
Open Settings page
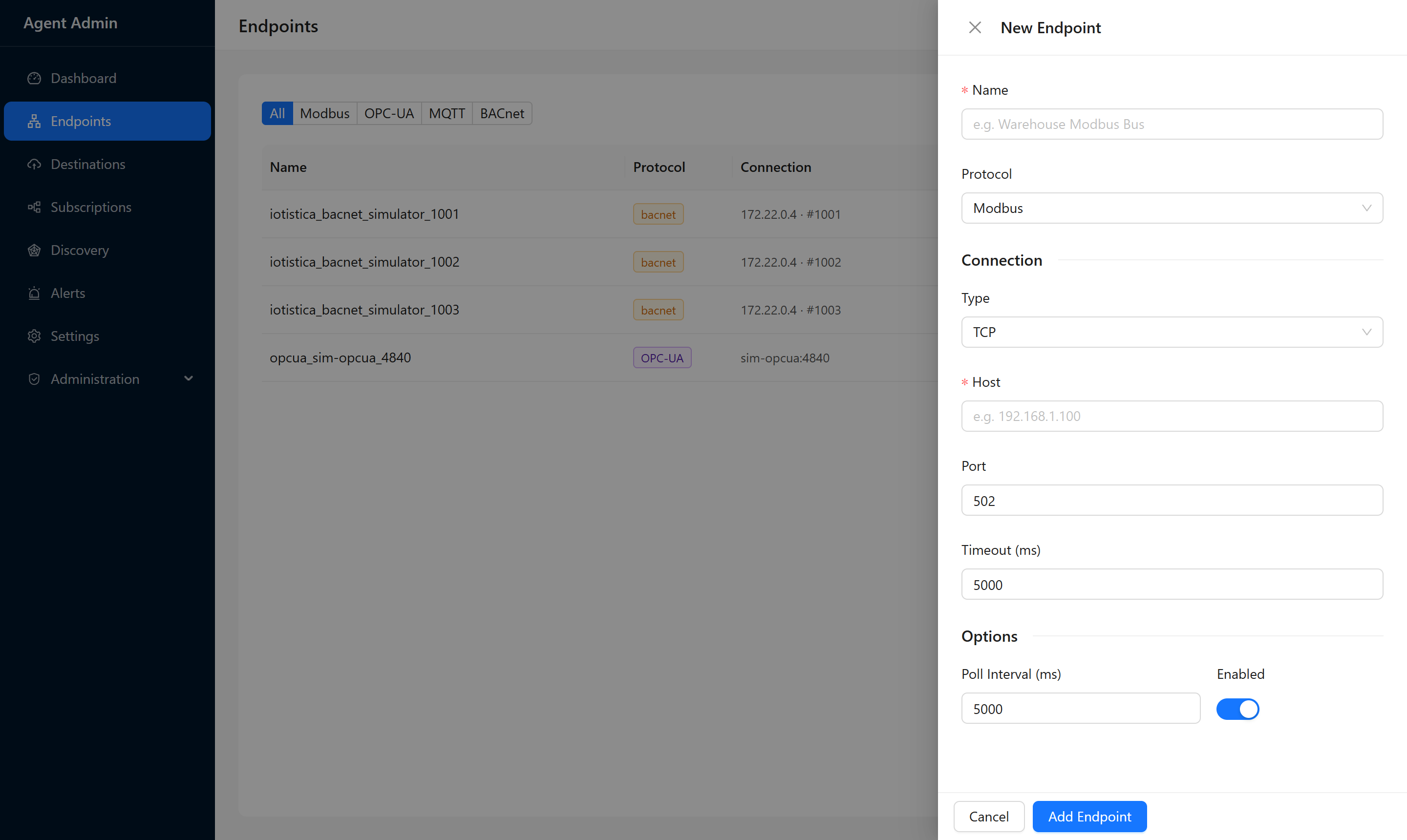tap(107, 336)
